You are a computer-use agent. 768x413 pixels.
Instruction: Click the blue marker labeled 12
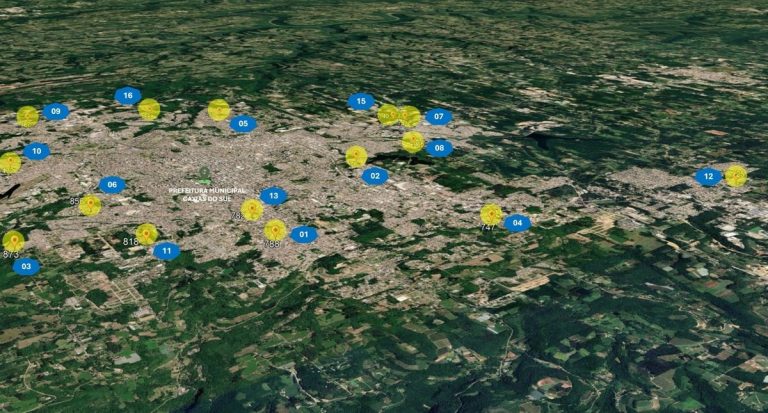pyautogui.click(x=708, y=177)
